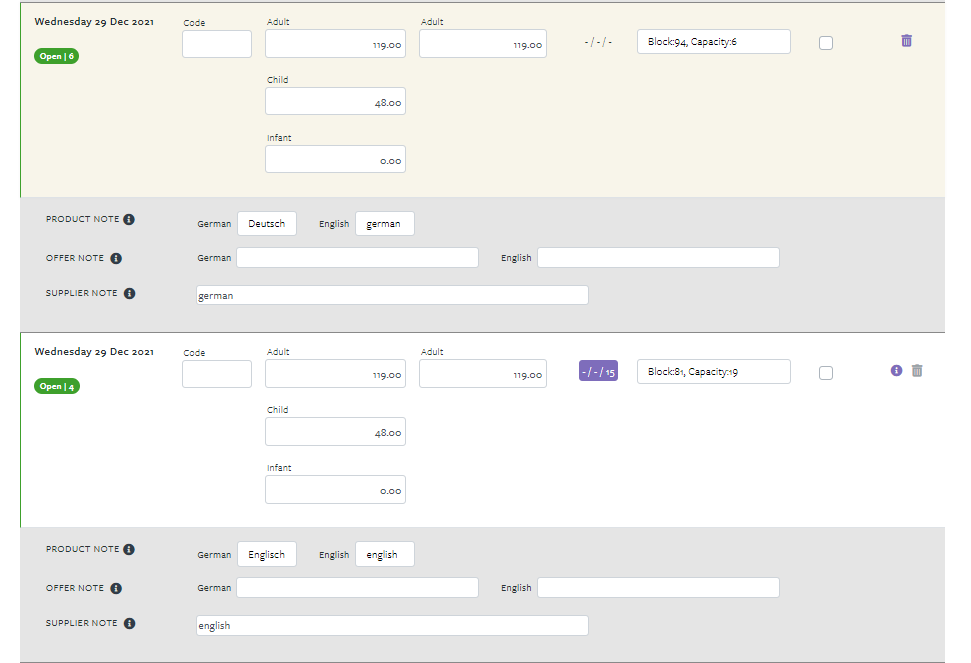Screen dimensions: 971x663
Task: Click the purple '- / - / 15' badge
Action: point(598,370)
